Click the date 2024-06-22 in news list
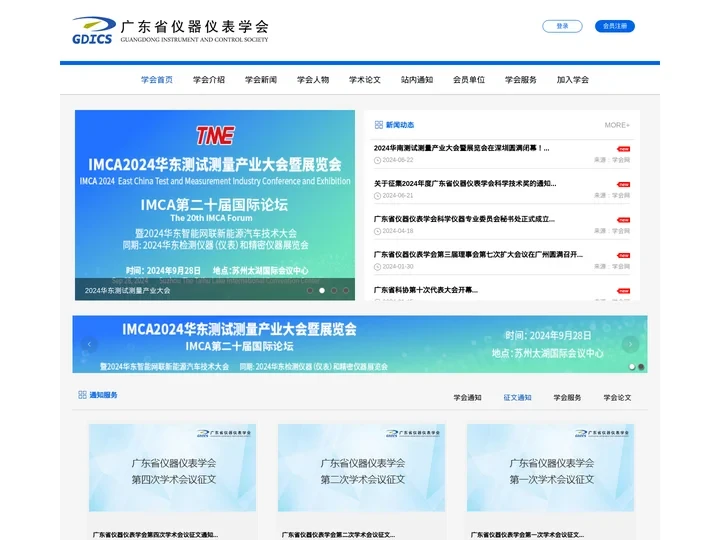Screen dimensions: 720x540 [x=398, y=160]
